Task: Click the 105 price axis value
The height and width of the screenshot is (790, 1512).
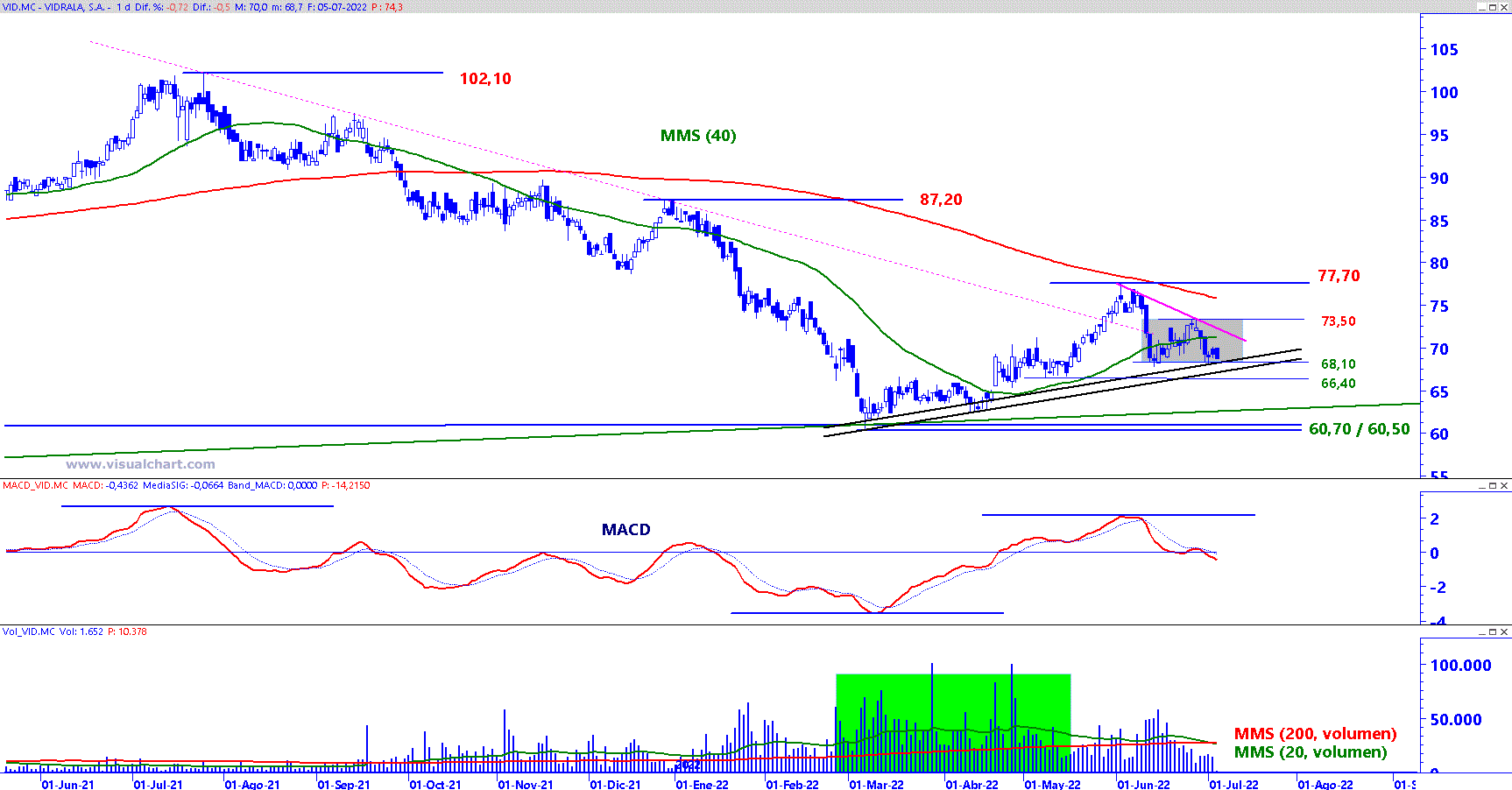Action: click(x=1444, y=50)
